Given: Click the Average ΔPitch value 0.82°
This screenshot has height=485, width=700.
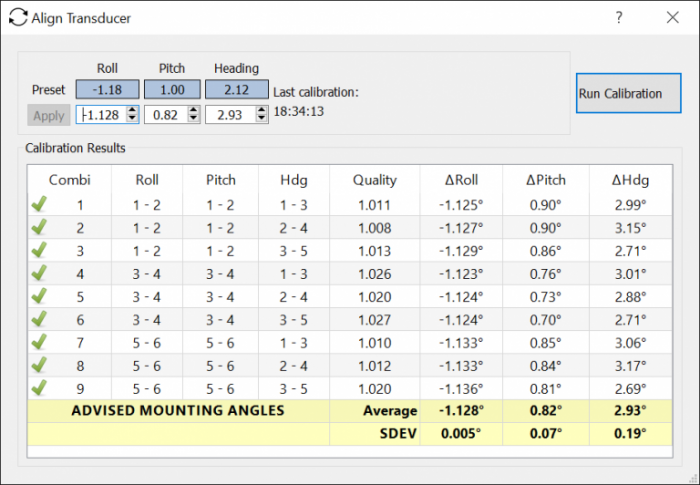Looking at the screenshot, I should [546, 410].
